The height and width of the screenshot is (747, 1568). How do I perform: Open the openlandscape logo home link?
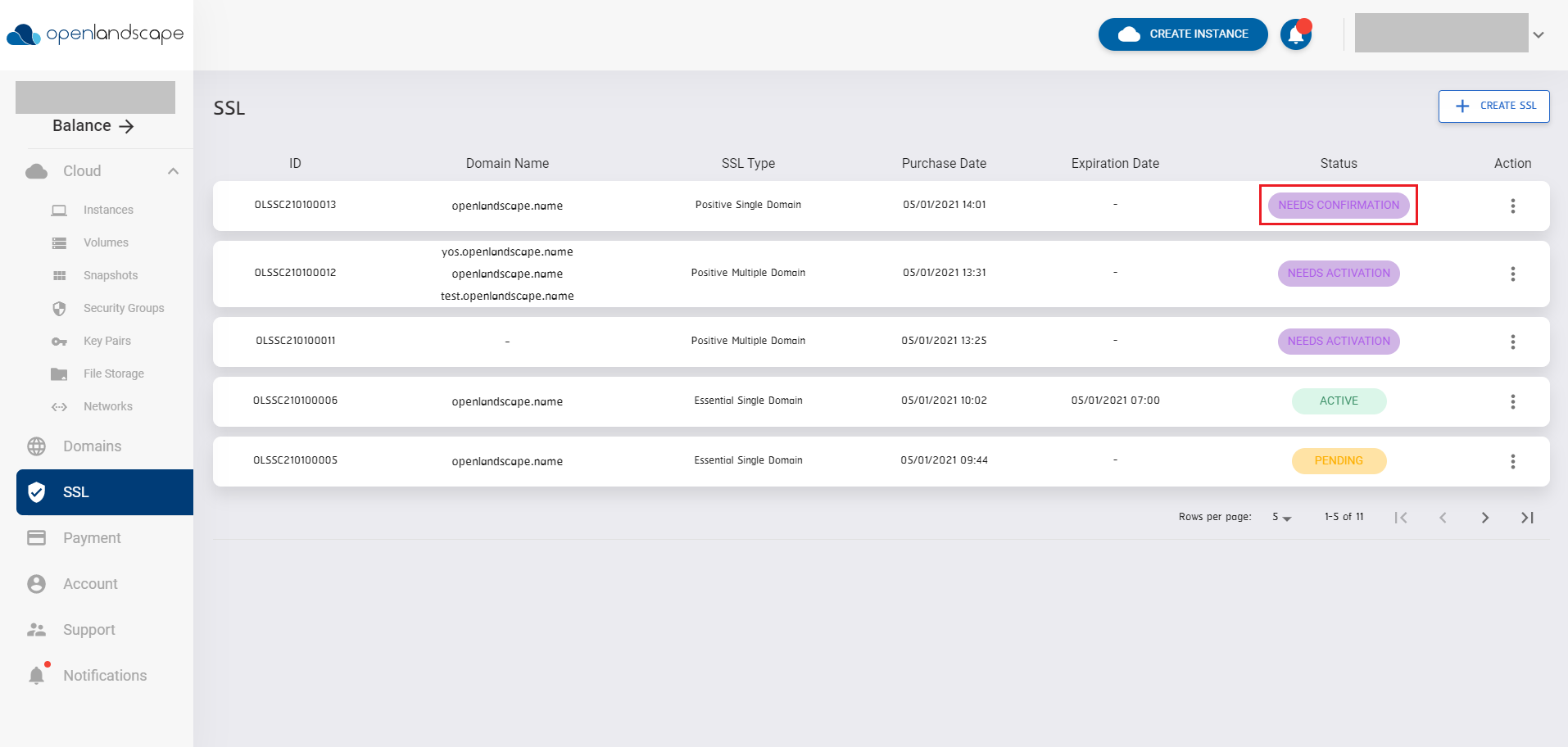click(x=95, y=34)
